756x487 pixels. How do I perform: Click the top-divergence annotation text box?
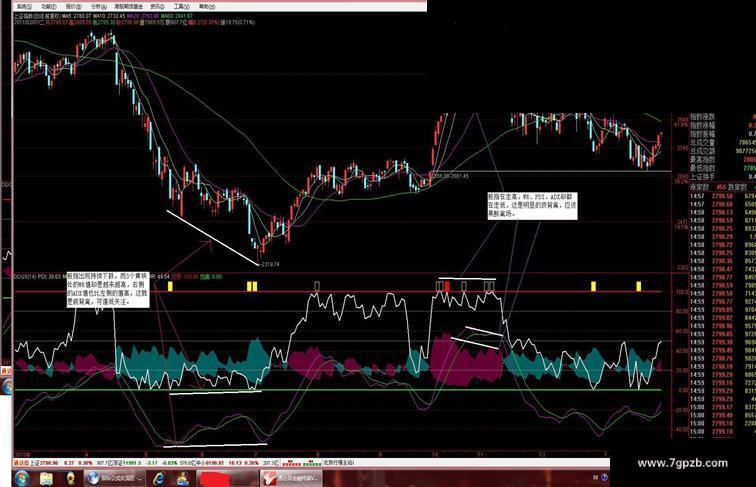pyautogui.click(x=532, y=206)
